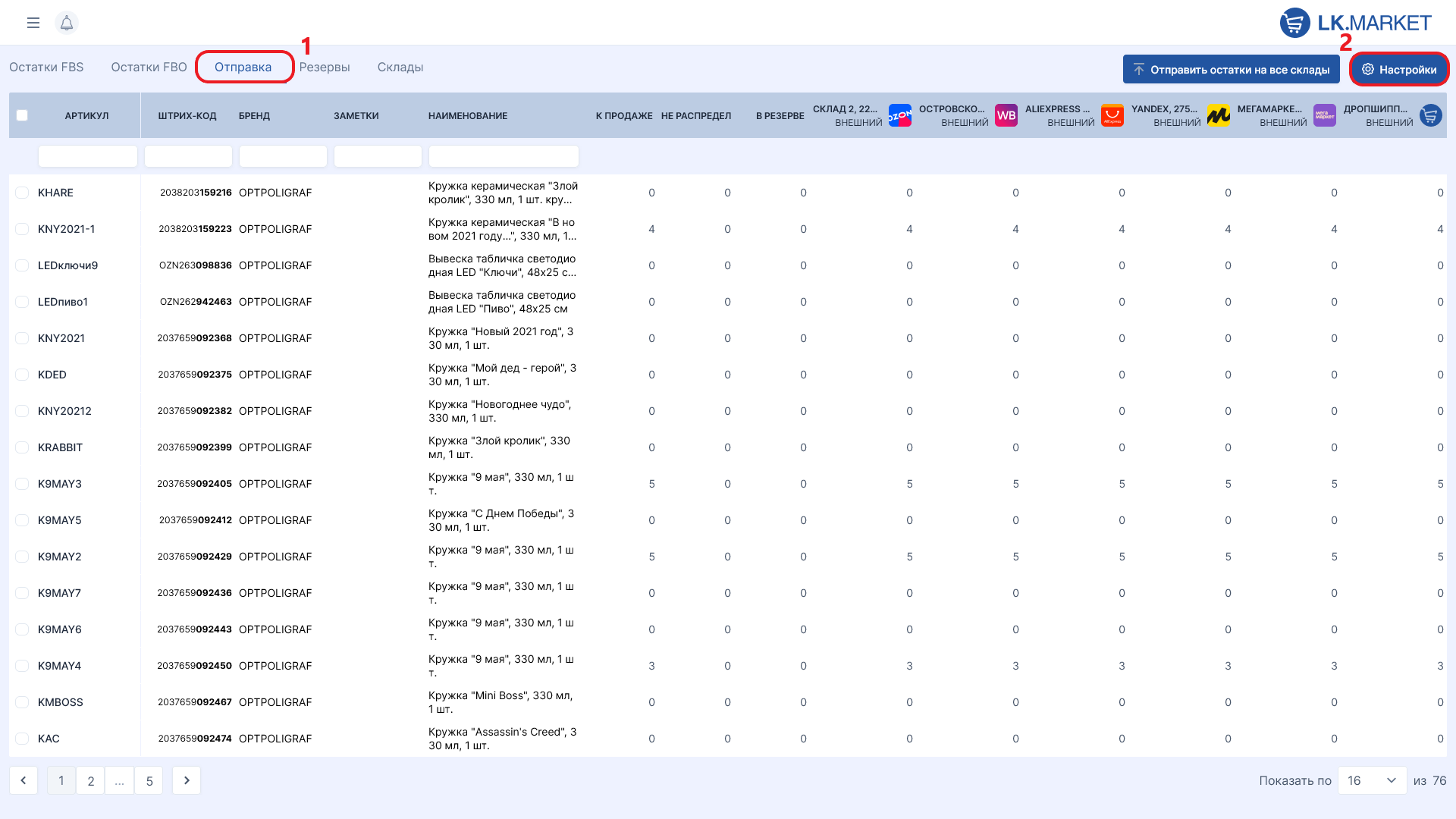Click the Megamarket purple logo icon
Screen dimensions: 1456x819
coord(1324,115)
